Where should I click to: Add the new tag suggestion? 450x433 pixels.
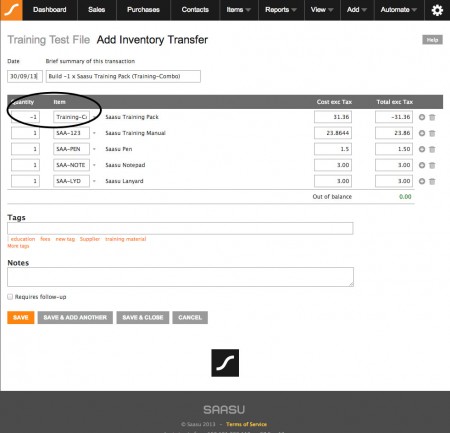[x=65, y=239]
